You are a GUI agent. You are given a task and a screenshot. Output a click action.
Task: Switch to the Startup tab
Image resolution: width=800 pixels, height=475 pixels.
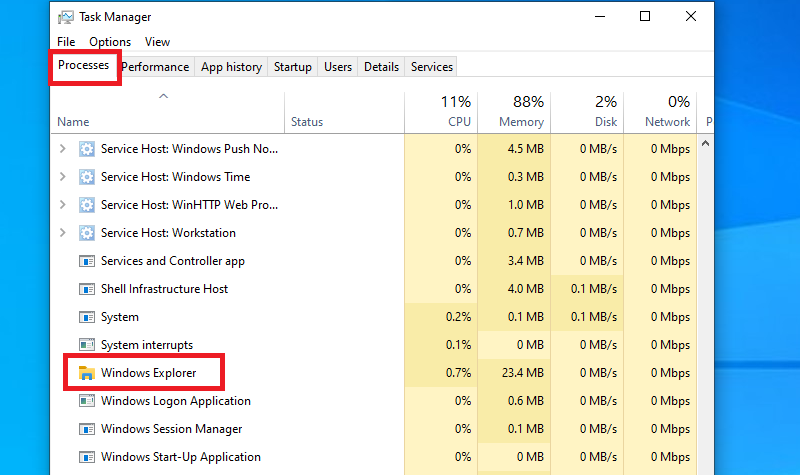pos(293,67)
